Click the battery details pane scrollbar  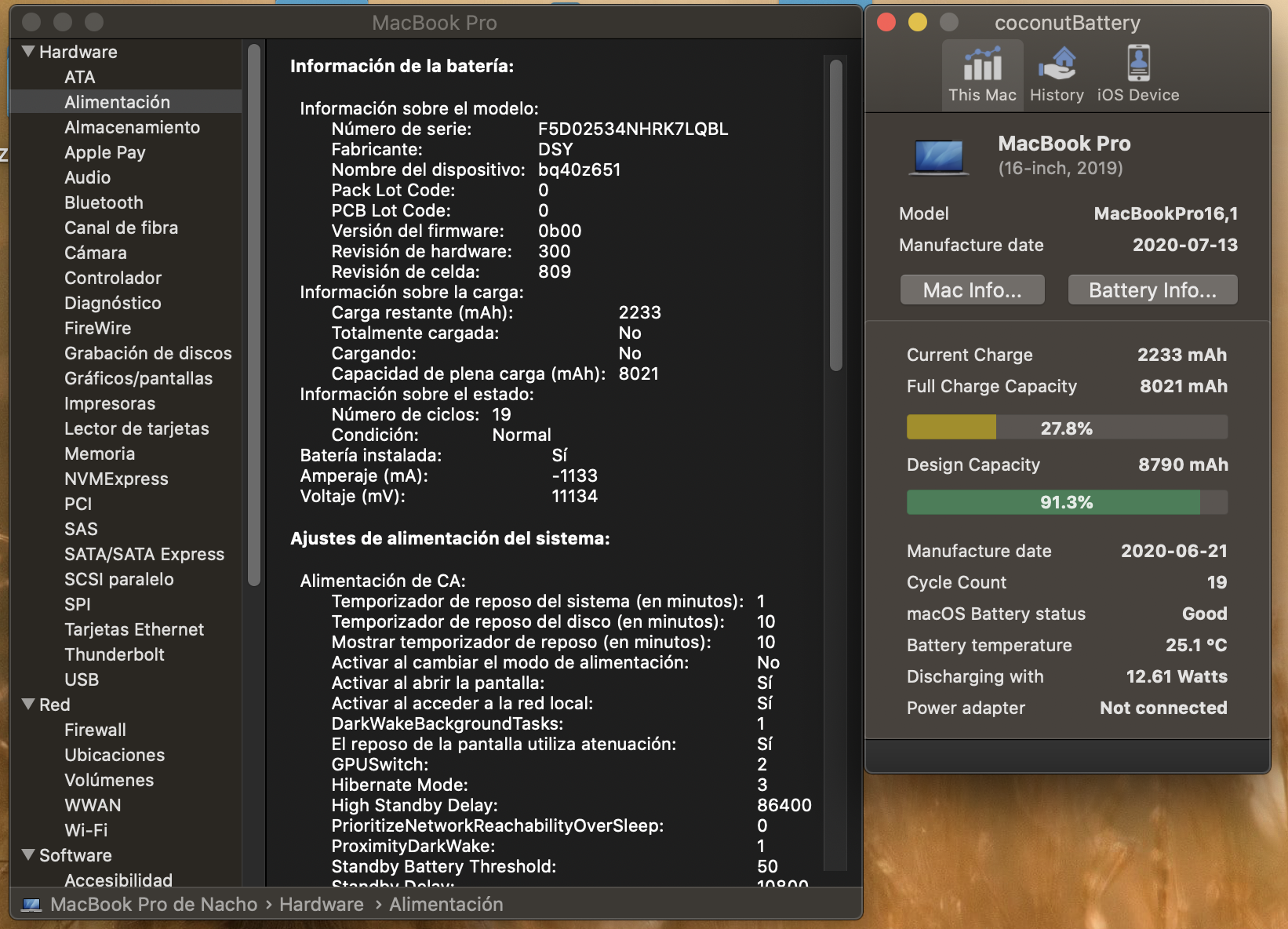(836, 213)
